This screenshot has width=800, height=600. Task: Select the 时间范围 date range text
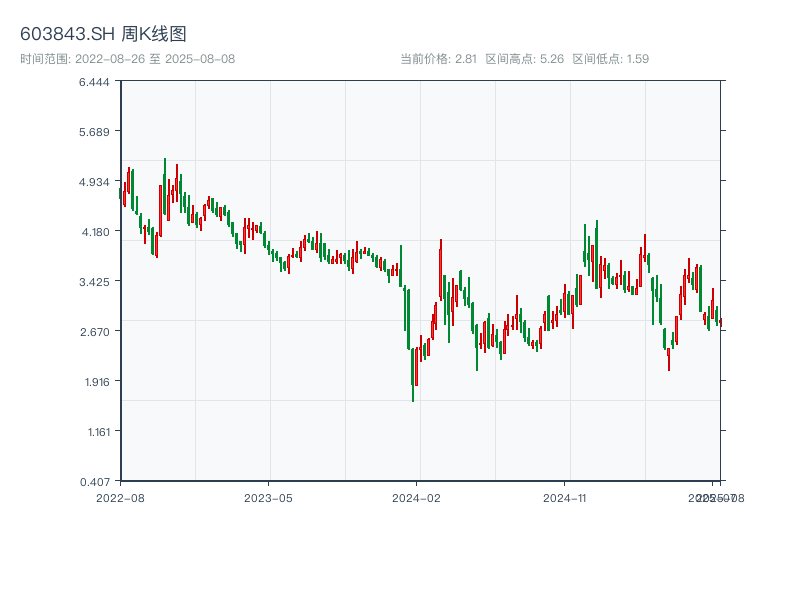pyautogui.click(x=127, y=59)
